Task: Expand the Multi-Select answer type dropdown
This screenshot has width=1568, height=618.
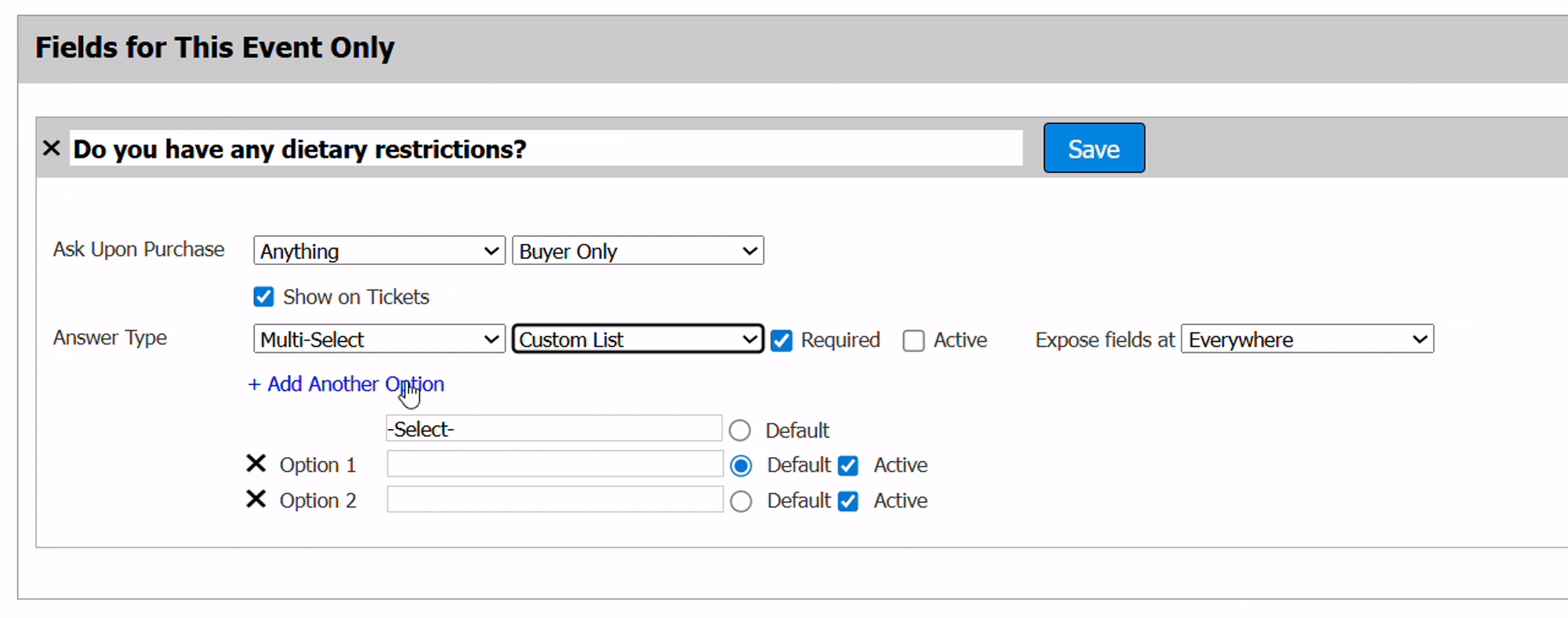Action: tap(379, 340)
